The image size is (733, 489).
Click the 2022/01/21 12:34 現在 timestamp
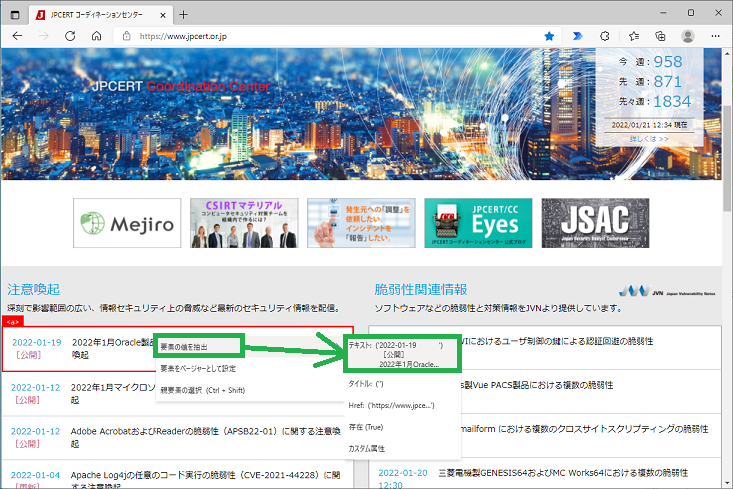(649, 125)
